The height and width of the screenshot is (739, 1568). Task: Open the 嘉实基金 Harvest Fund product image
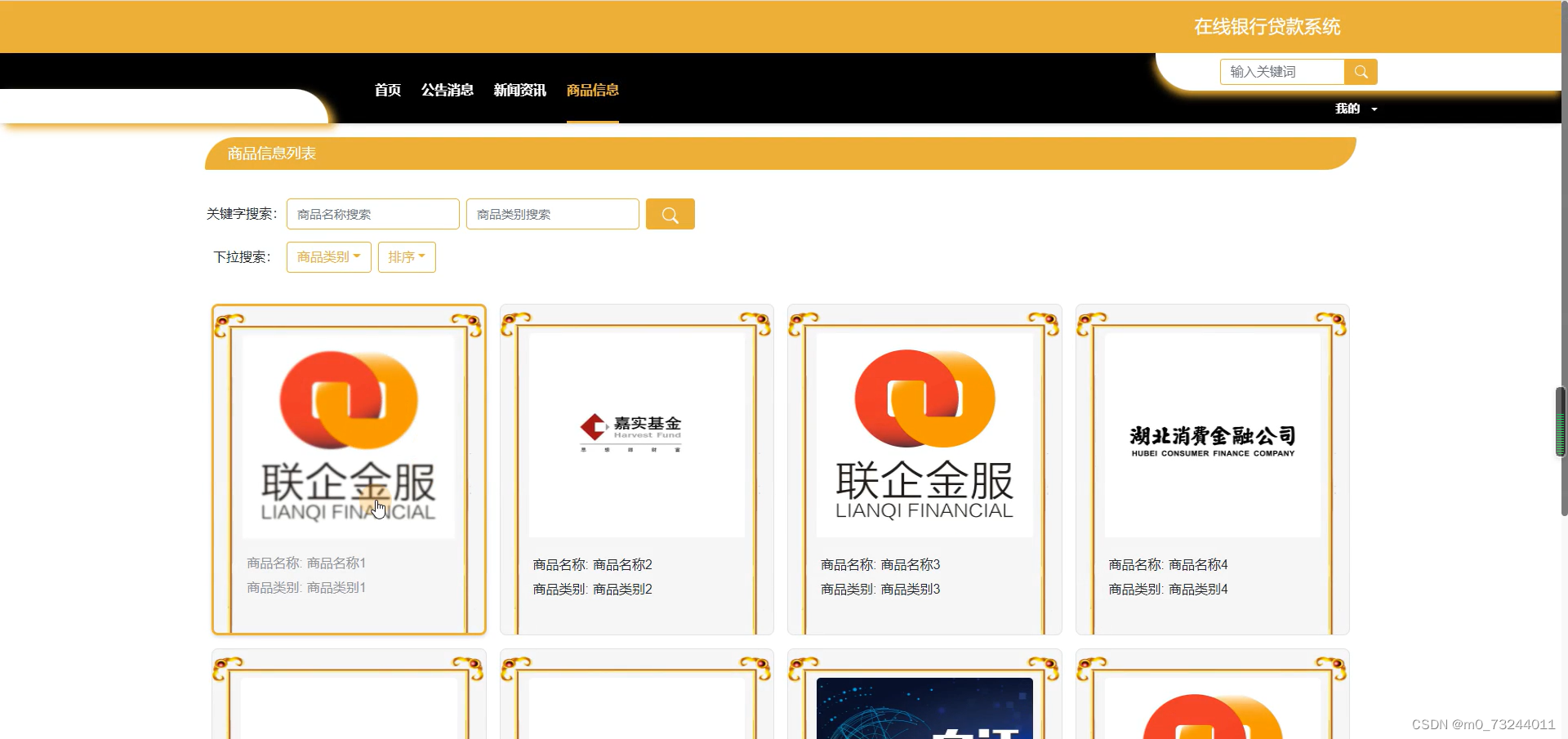point(637,435)
